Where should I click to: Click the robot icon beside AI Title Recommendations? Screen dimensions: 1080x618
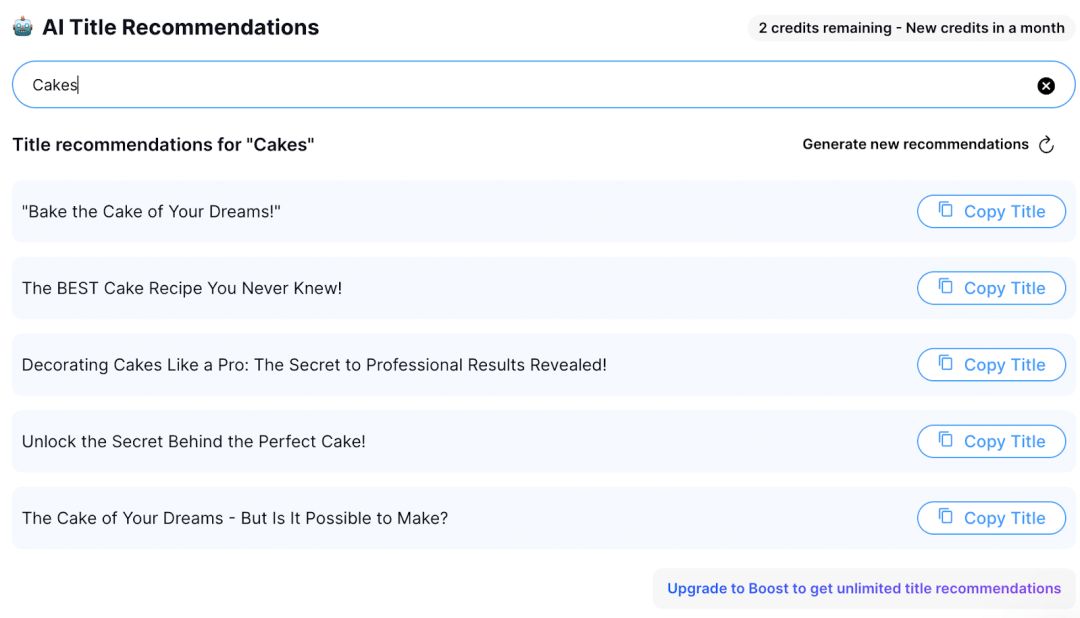click(x=23, y=27)
